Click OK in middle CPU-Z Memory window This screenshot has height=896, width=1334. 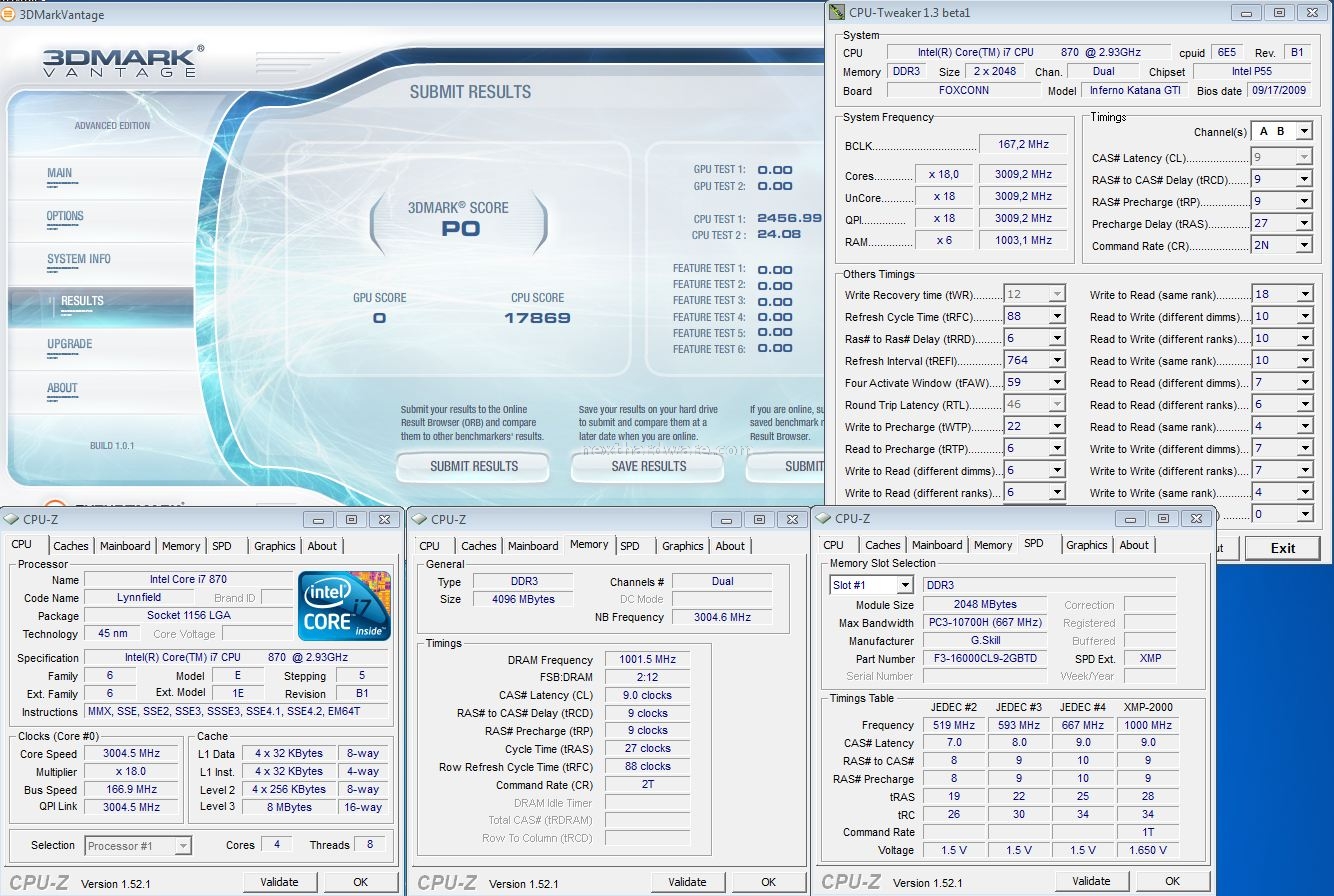click(768, 882)
